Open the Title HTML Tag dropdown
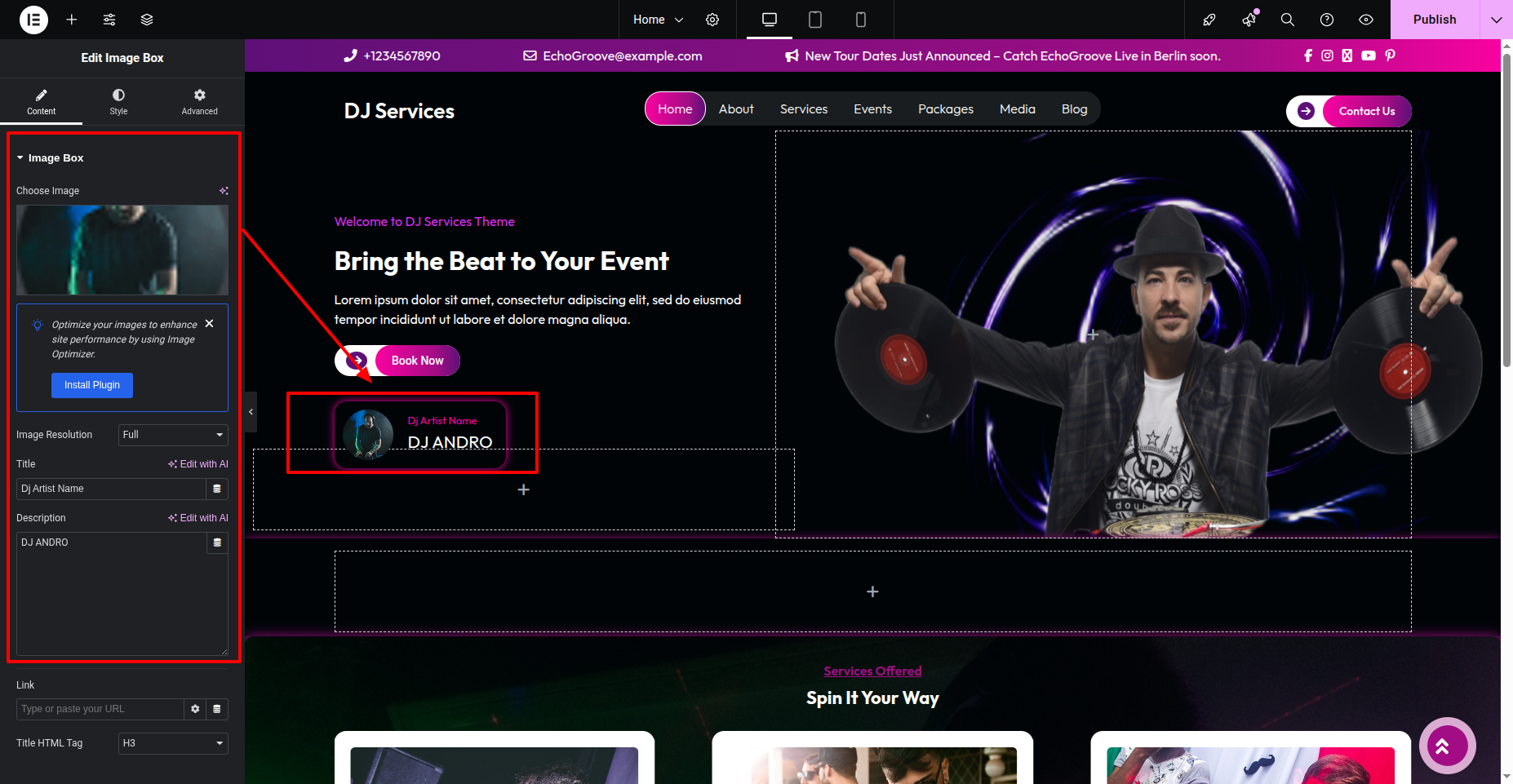This screenshot has width=1513, height=784. point(173,743)
